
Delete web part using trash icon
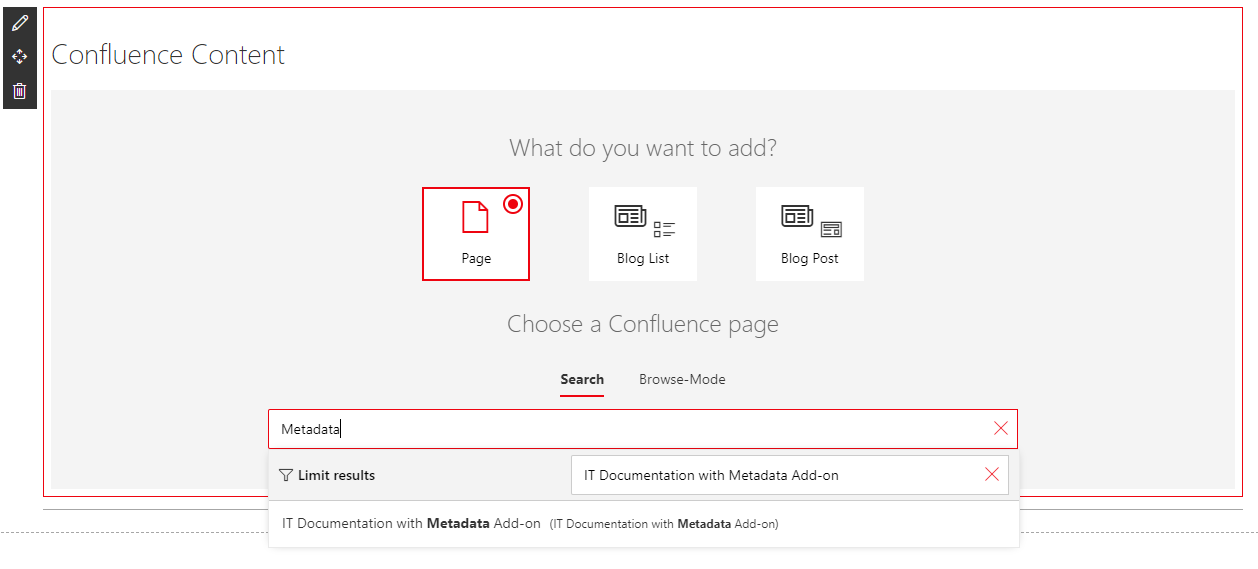20,91
